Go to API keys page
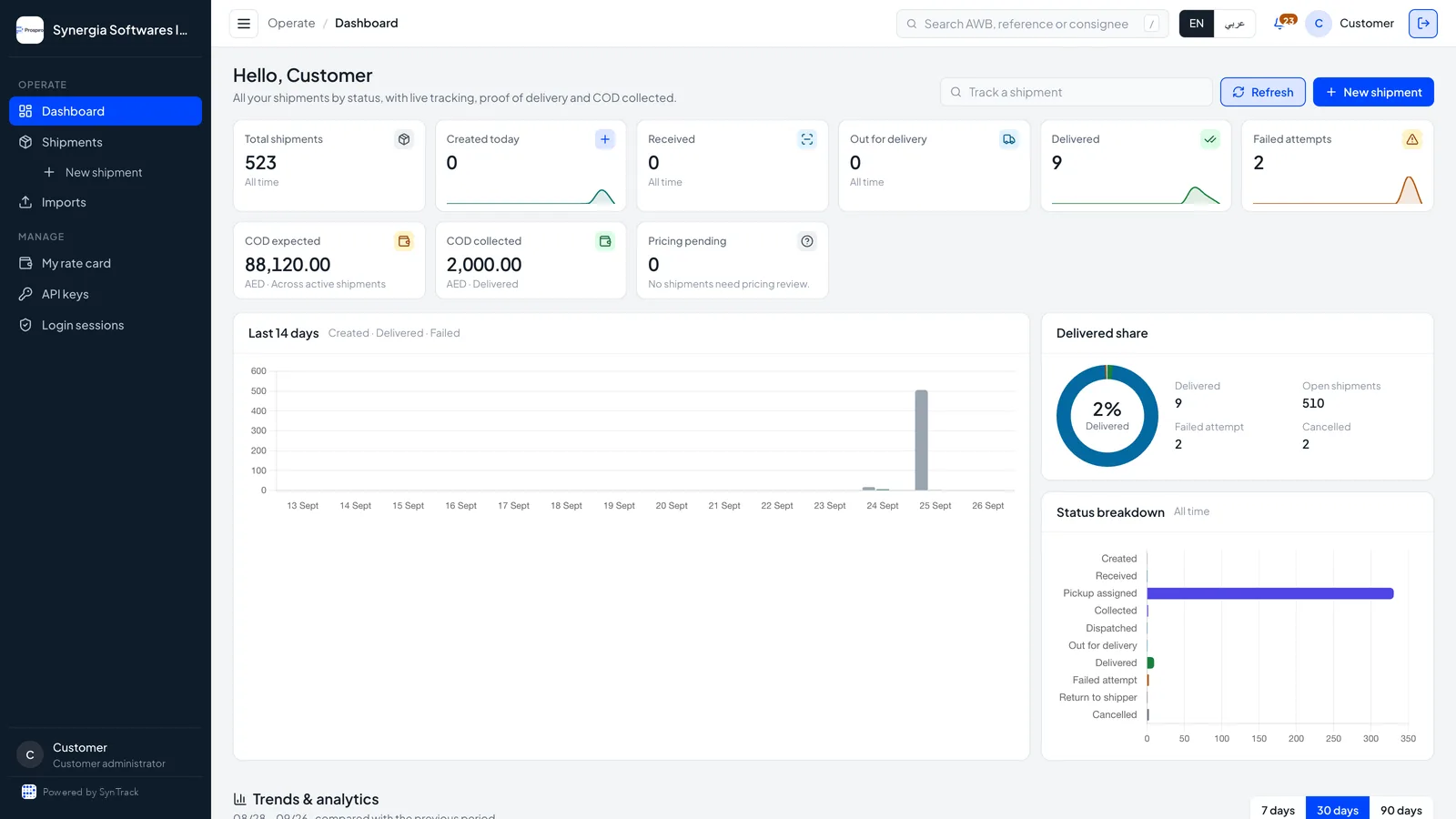1456x819 pixels. 106,294
